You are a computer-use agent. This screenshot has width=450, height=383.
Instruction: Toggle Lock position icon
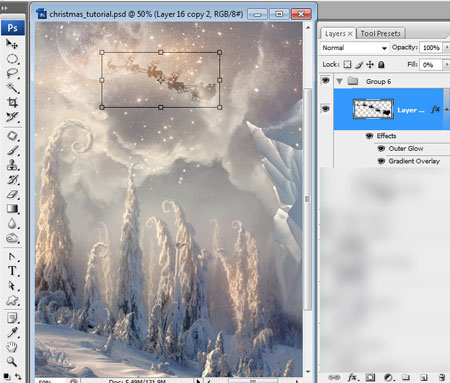point(370,64)
